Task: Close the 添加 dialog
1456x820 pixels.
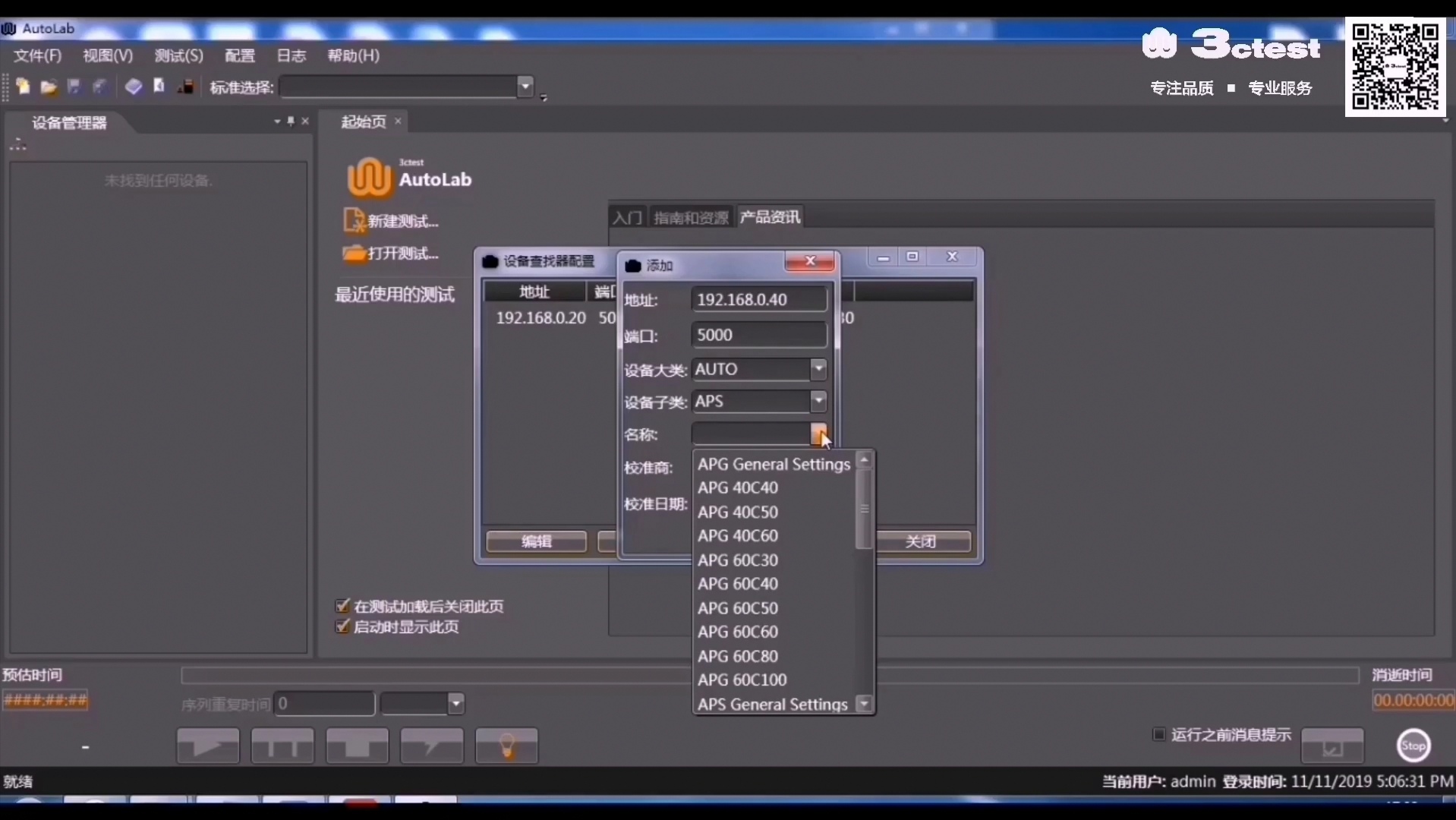Action: point(810,261)
